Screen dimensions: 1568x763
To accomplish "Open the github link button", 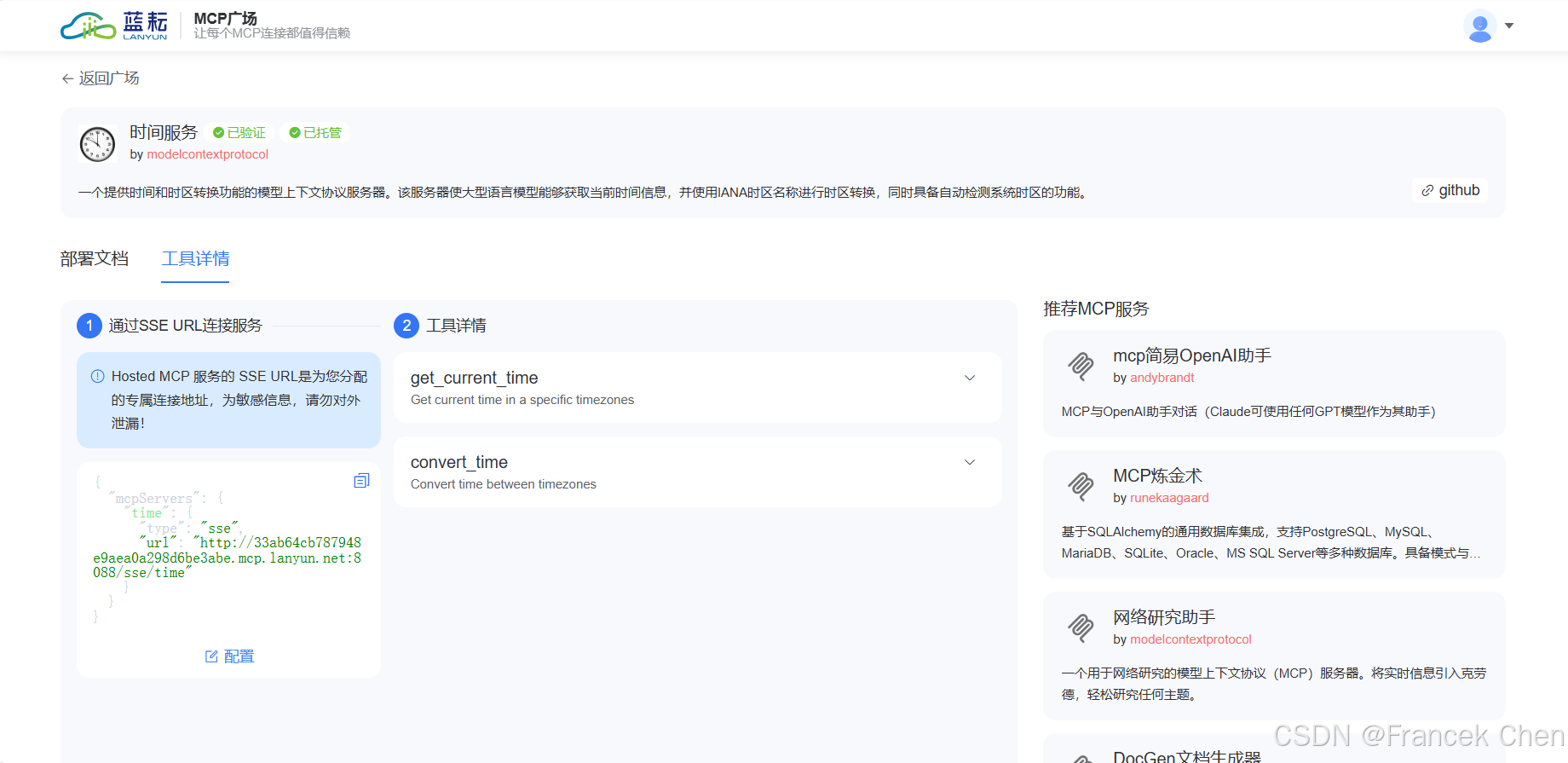I will [1450, 190].
